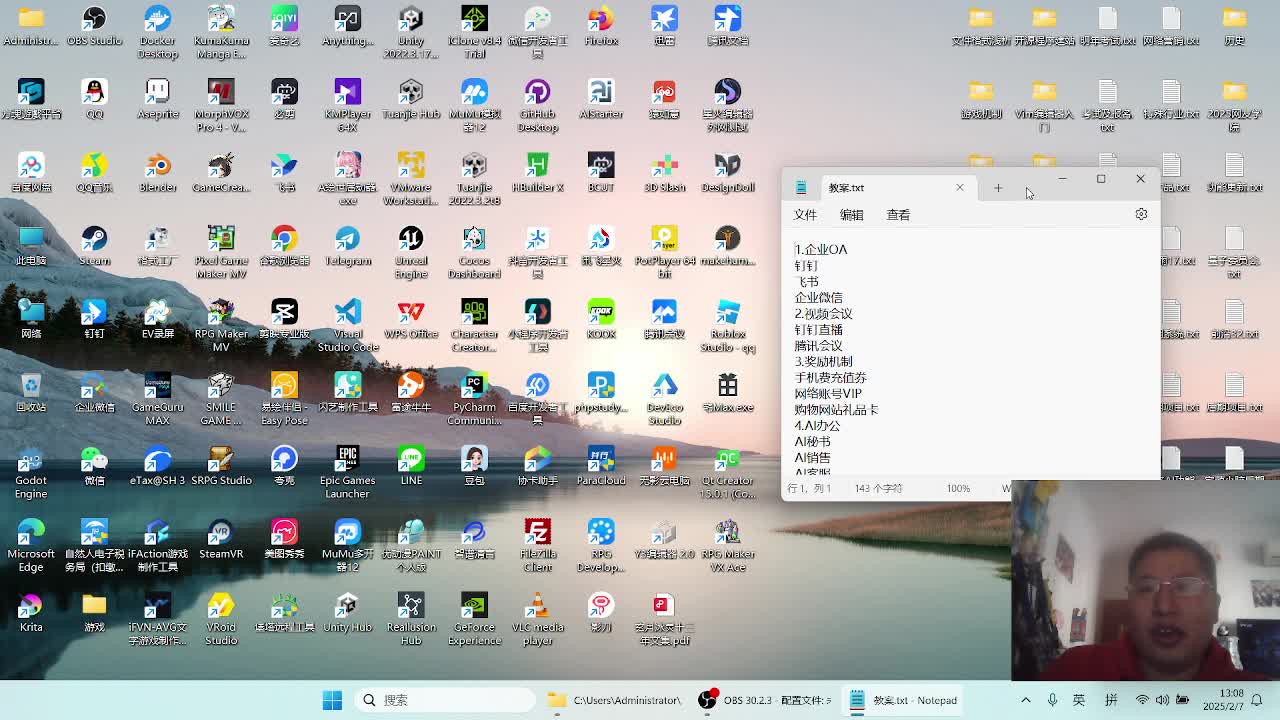Select the PotPlayer 64 bit shortcut
The width and height of the screenshot is (1280, 720).
[664, 252]
